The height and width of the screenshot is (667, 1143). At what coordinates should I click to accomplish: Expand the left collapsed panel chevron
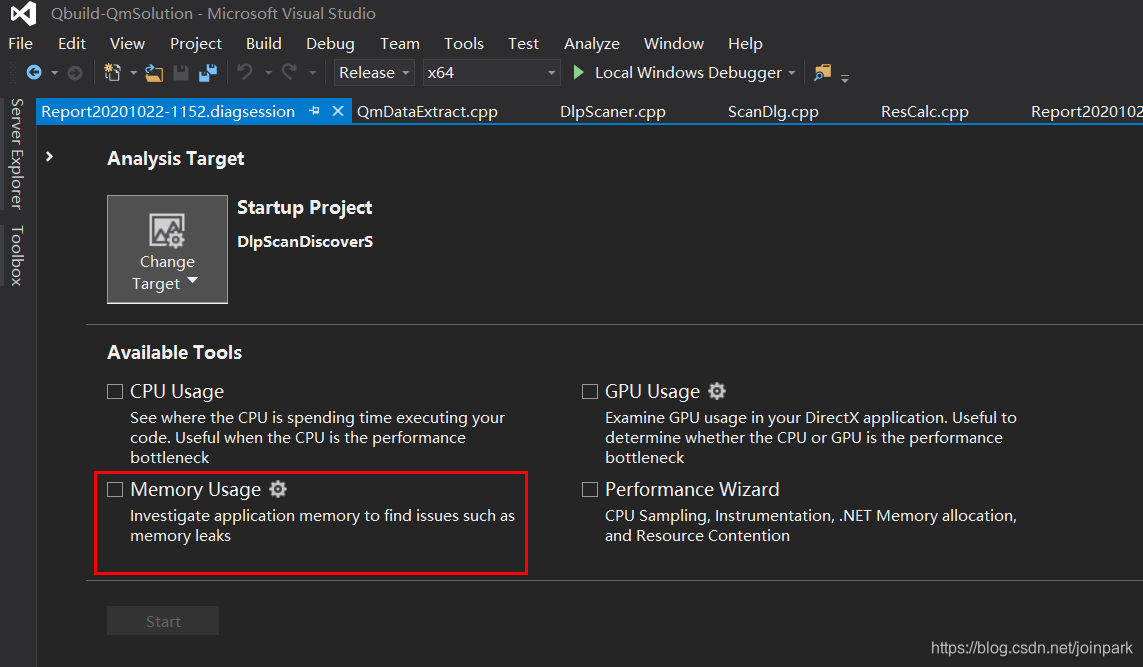point(50,157)
